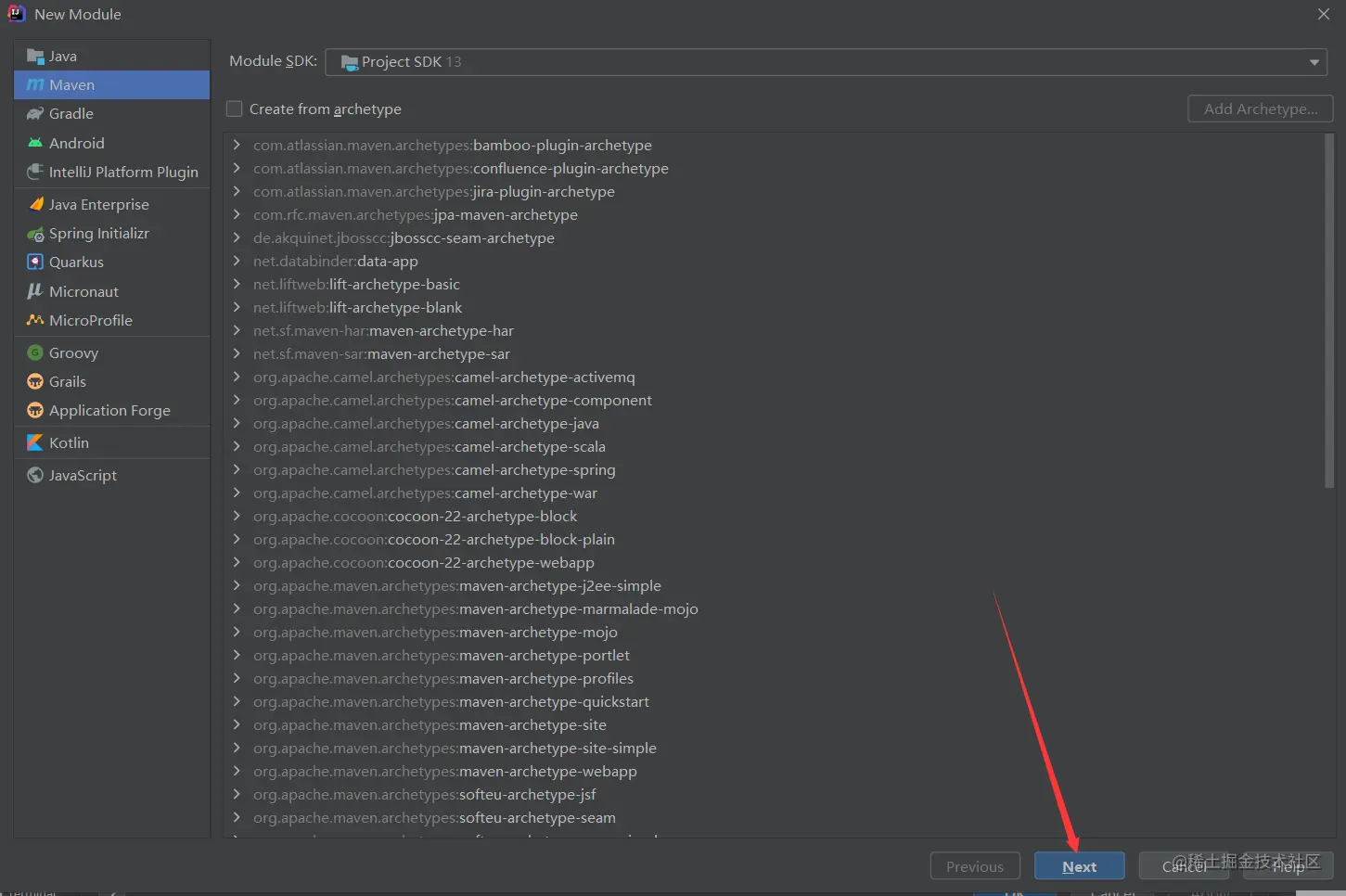Image resolution: width=1346 pixels, height=896 pixels.
Task: Enable Create from archetype checkbox
Action: [x=235, y=109]
